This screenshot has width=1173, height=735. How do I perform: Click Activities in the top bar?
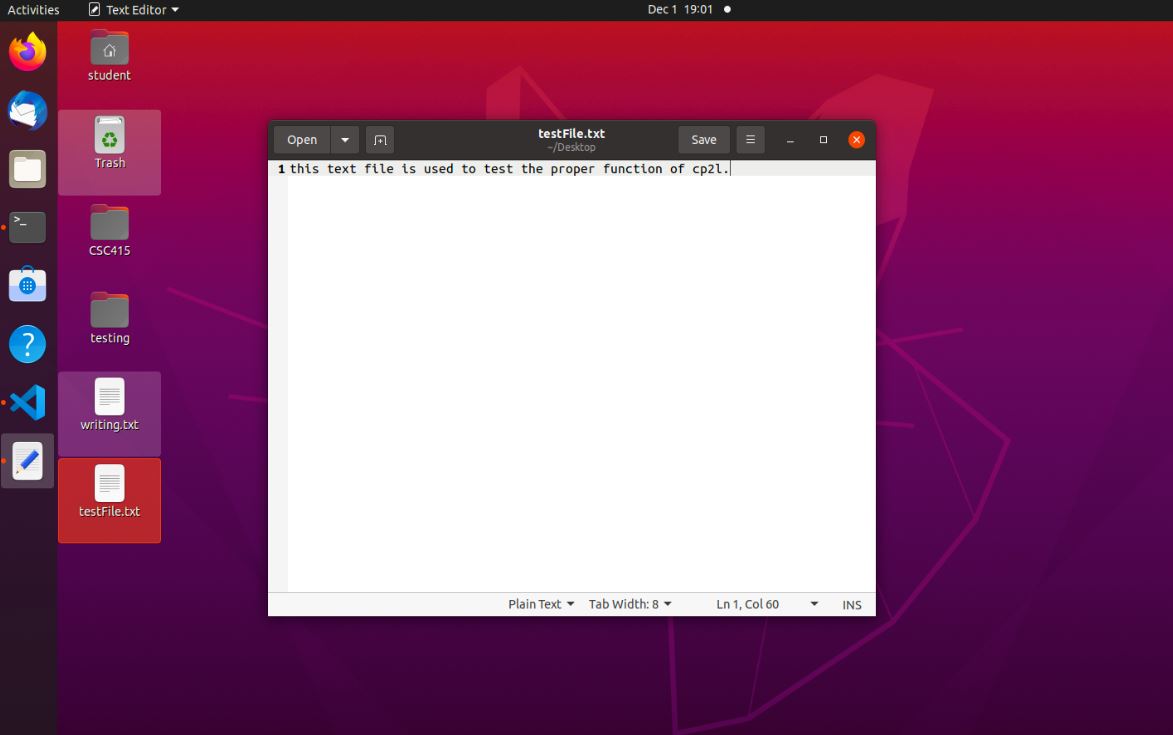point(33,10)
